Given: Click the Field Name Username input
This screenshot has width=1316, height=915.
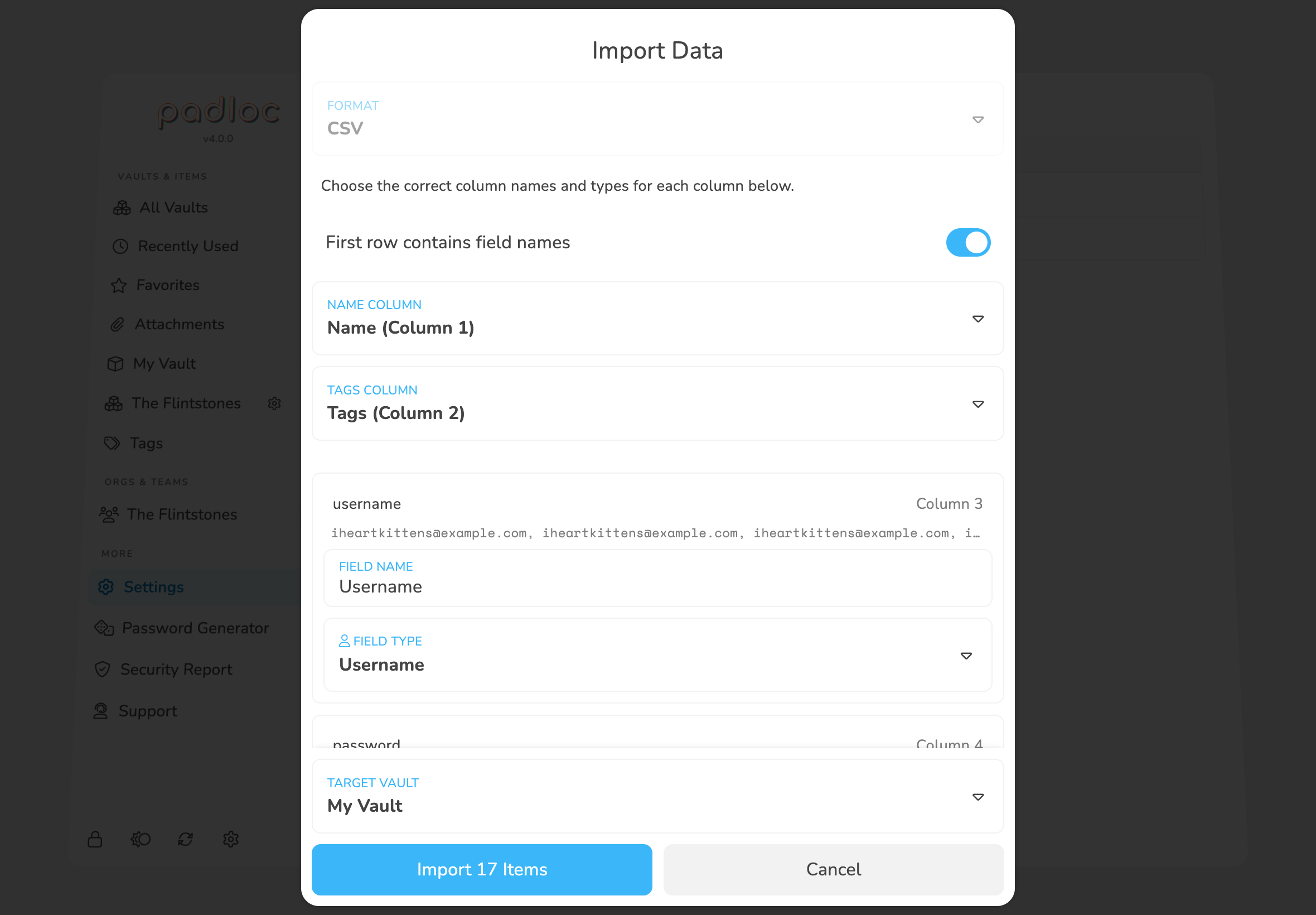Looking at the screenshot, I should (x=657, y=578).
